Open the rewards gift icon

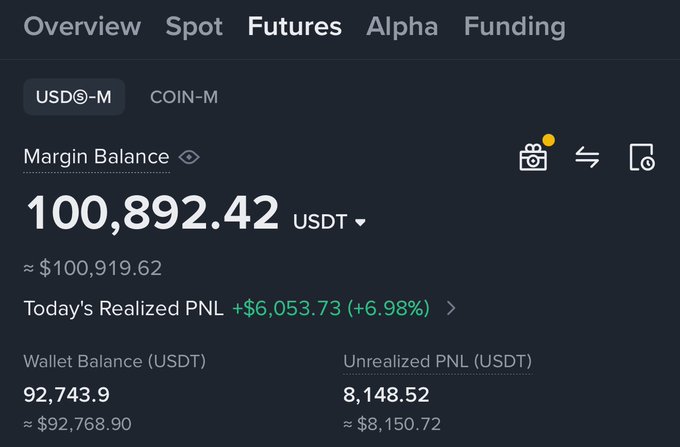click(x=533, y=157)
